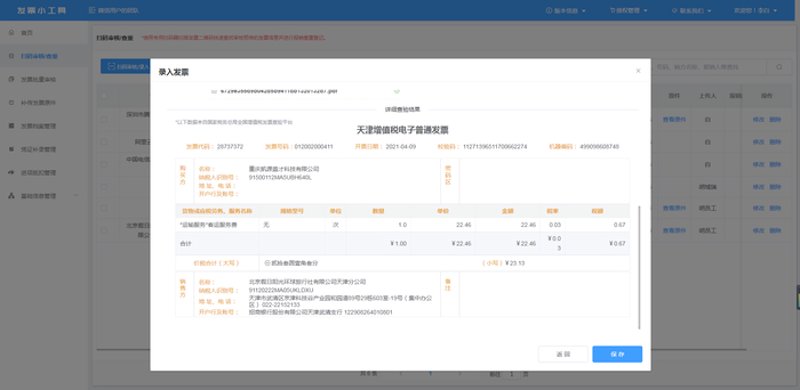Open the 授权管理 dropdown
Image resolution: width=800 pixels, height=390 pixels.
(x=629, y=11)
